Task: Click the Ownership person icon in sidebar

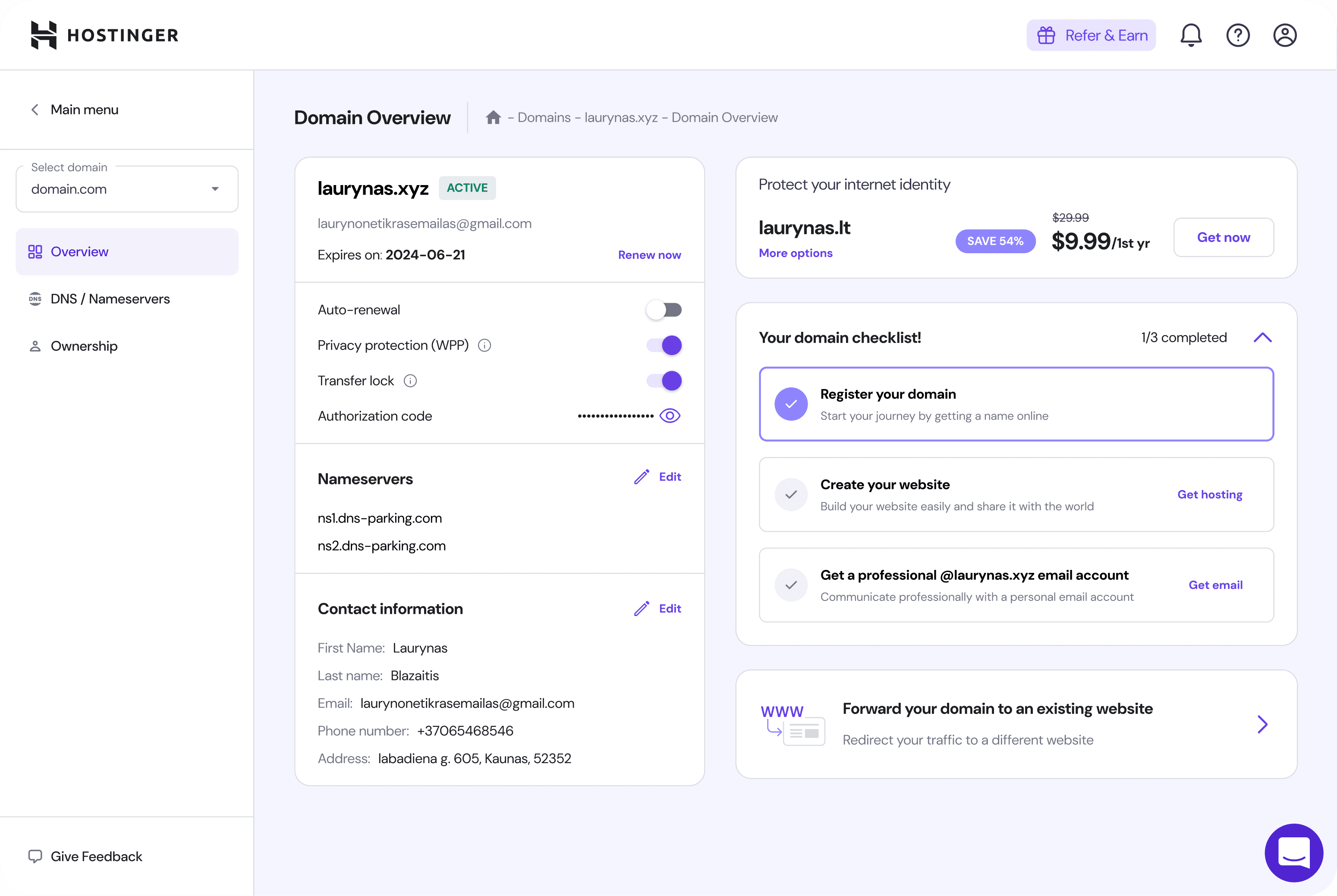Action: click(x=35, y=346)
